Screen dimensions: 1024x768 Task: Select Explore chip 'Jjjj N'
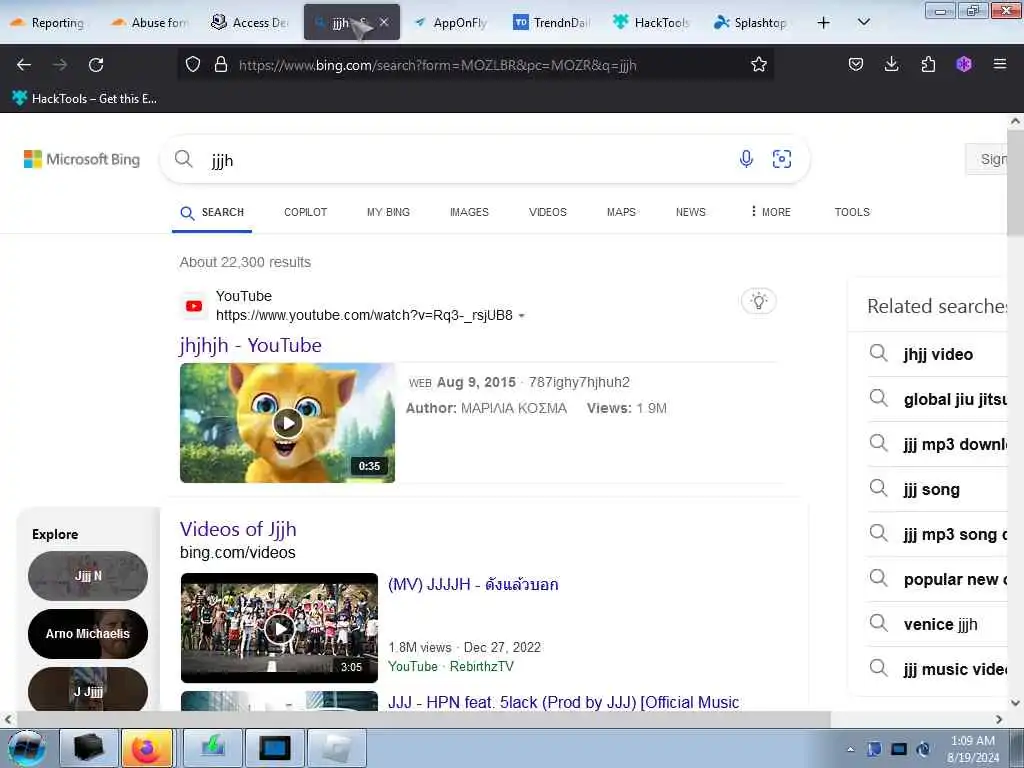point(88,576)
